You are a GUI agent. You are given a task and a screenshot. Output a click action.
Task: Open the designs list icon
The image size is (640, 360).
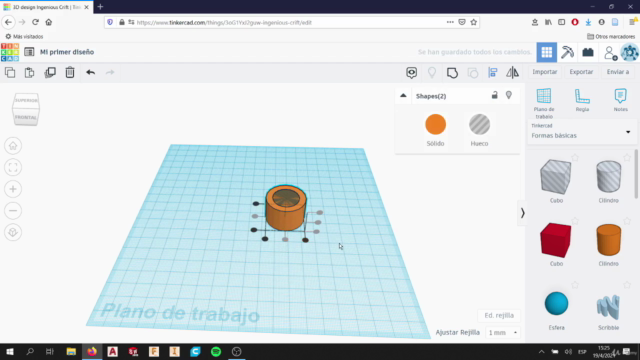click(x=29, y=52)
